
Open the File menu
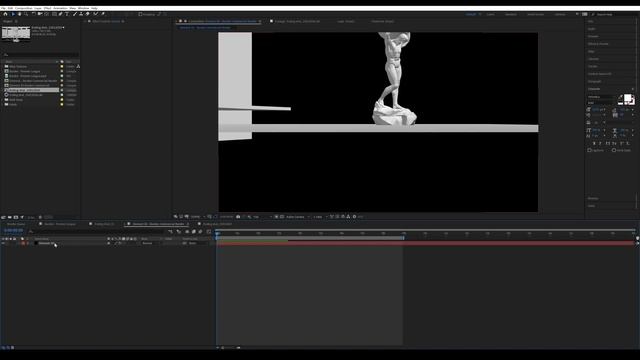tap(3, 8)
